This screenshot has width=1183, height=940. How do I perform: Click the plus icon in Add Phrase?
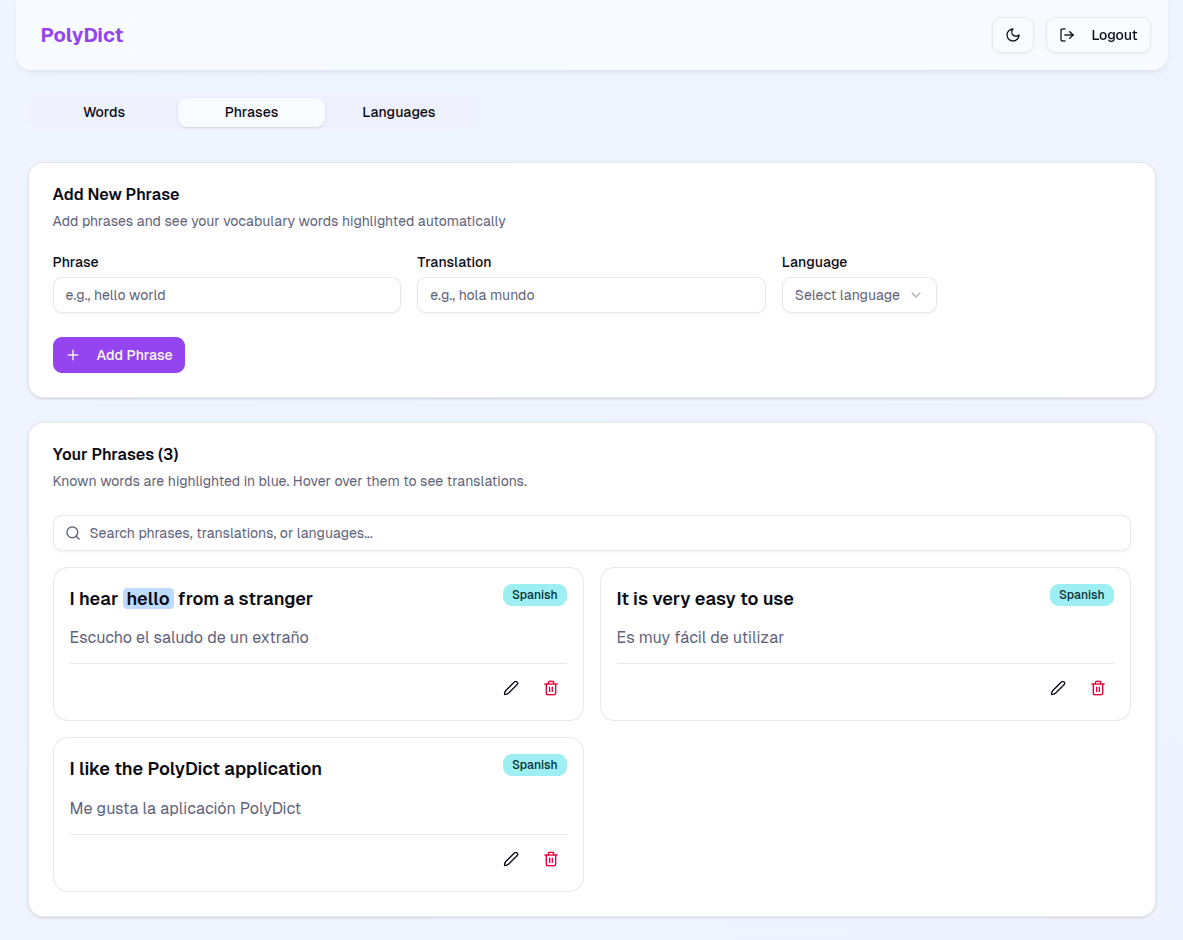point(73,355)
